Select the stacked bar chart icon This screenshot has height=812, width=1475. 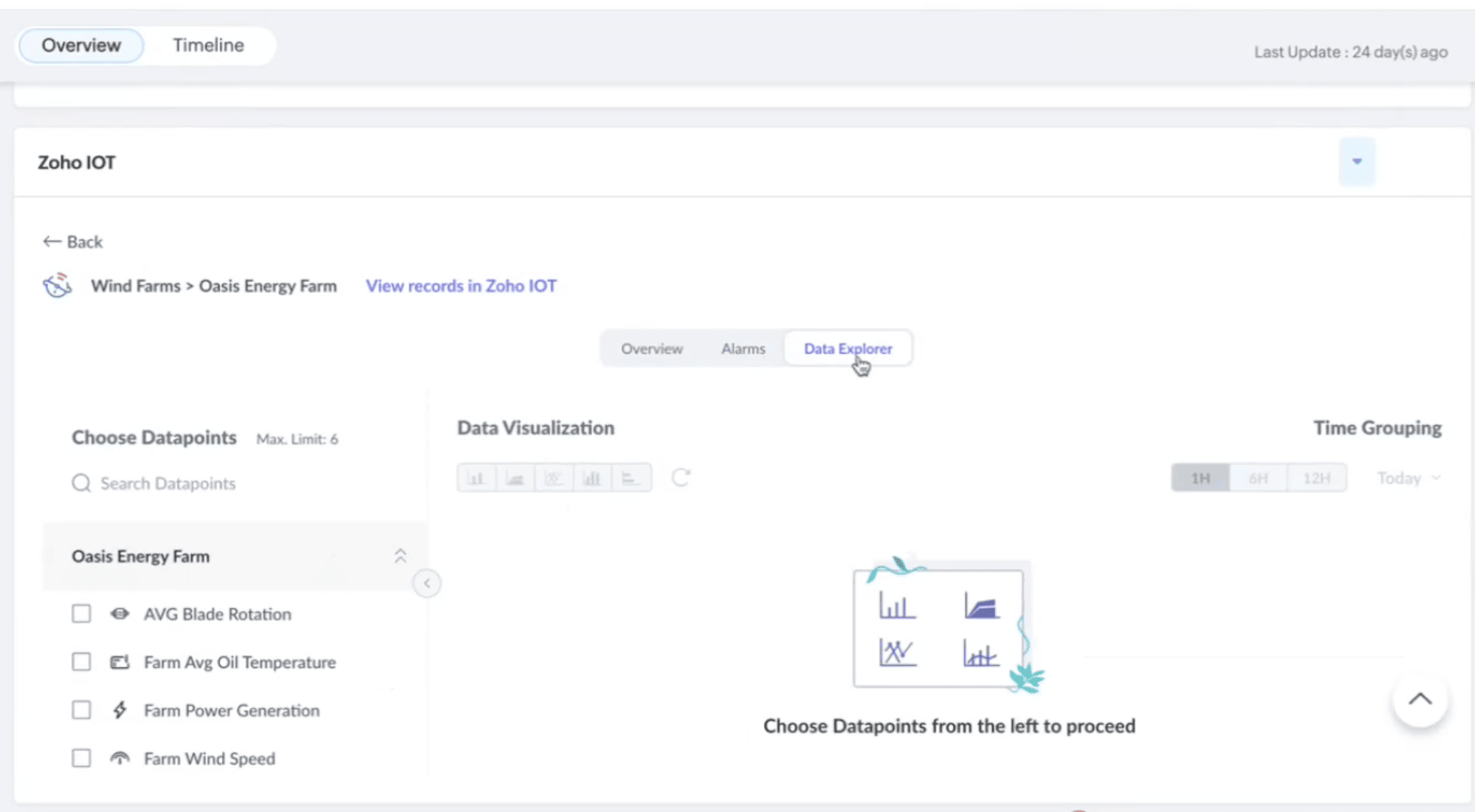591,478
